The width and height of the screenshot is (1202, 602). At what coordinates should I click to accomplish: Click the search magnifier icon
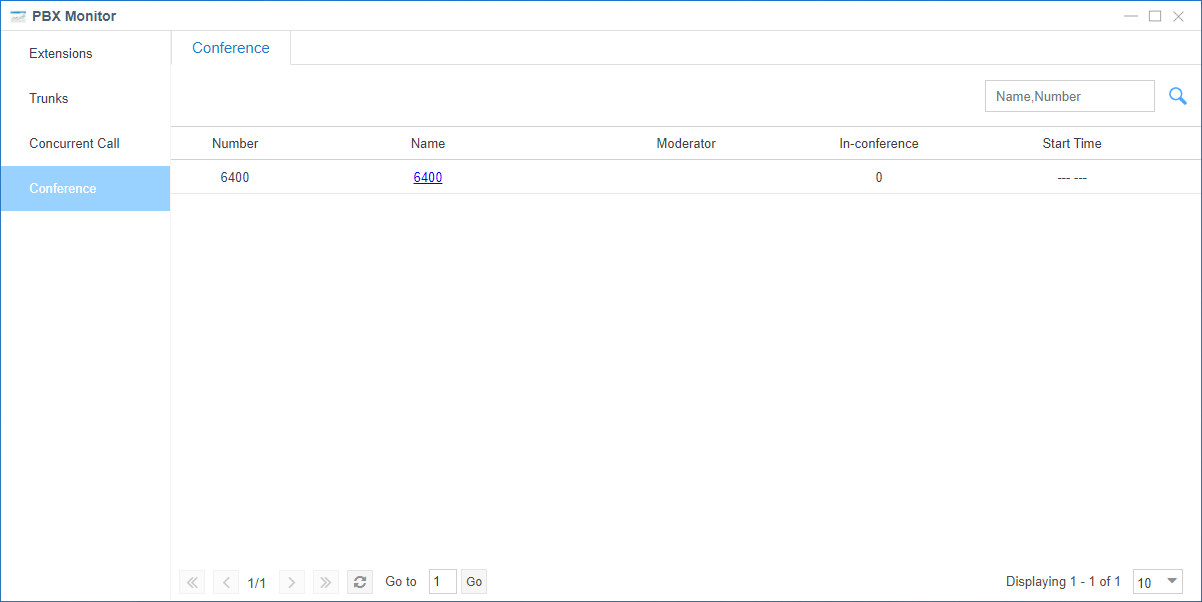(x=1177, y=96)
